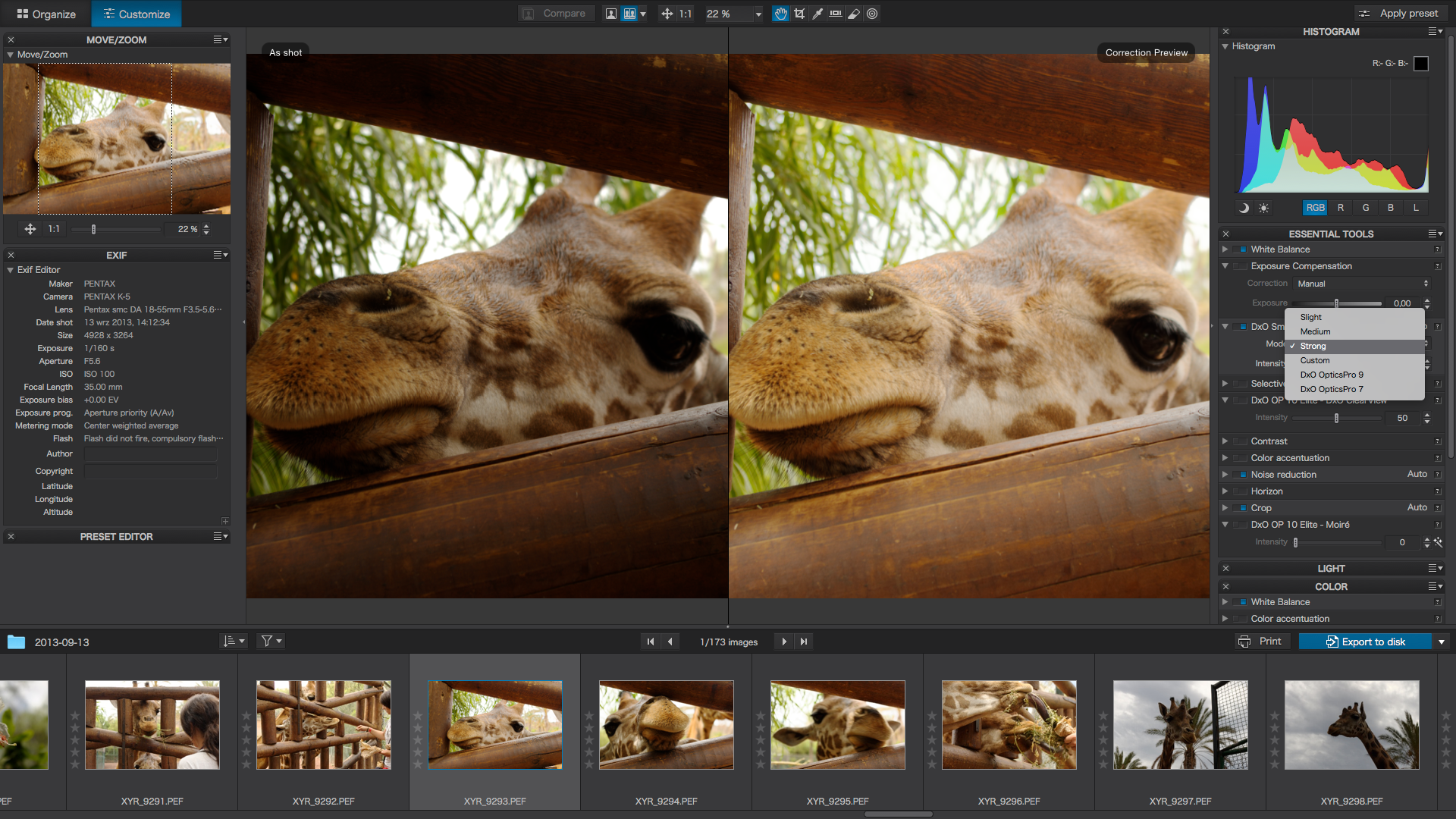Expand the Contrast section

pos(1225,441)
